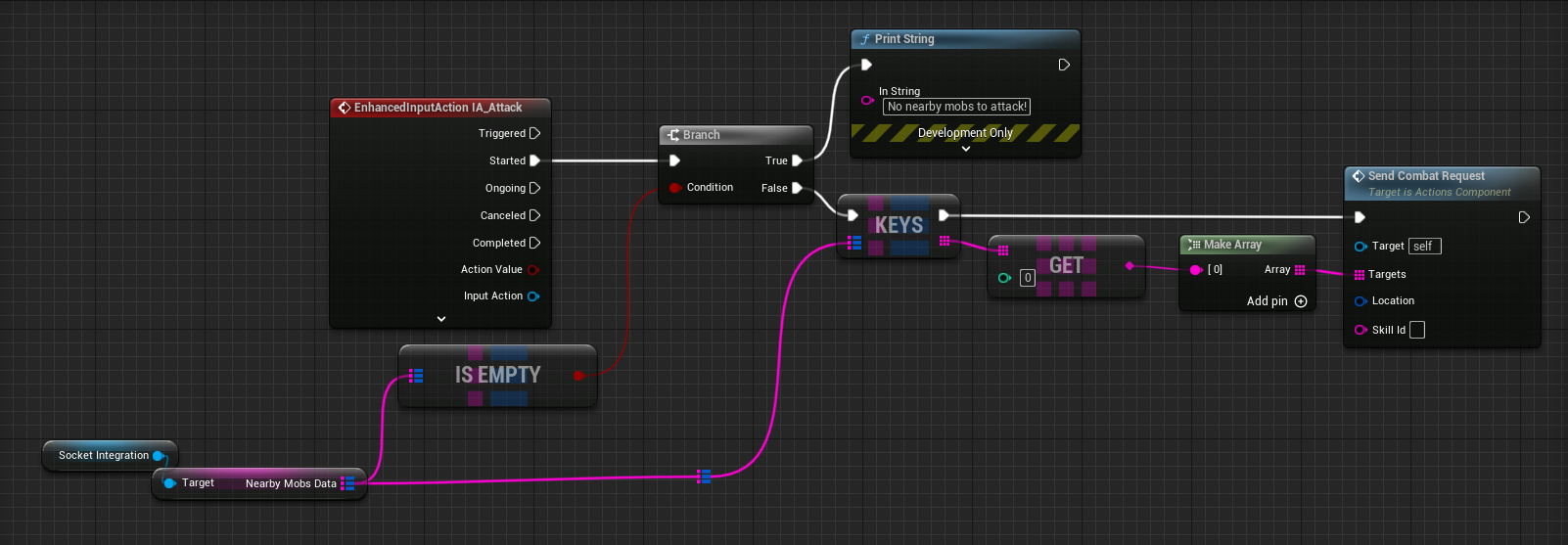Edit the Skill Id value field
1568x545 pixels.
[x=1417, y=330]
